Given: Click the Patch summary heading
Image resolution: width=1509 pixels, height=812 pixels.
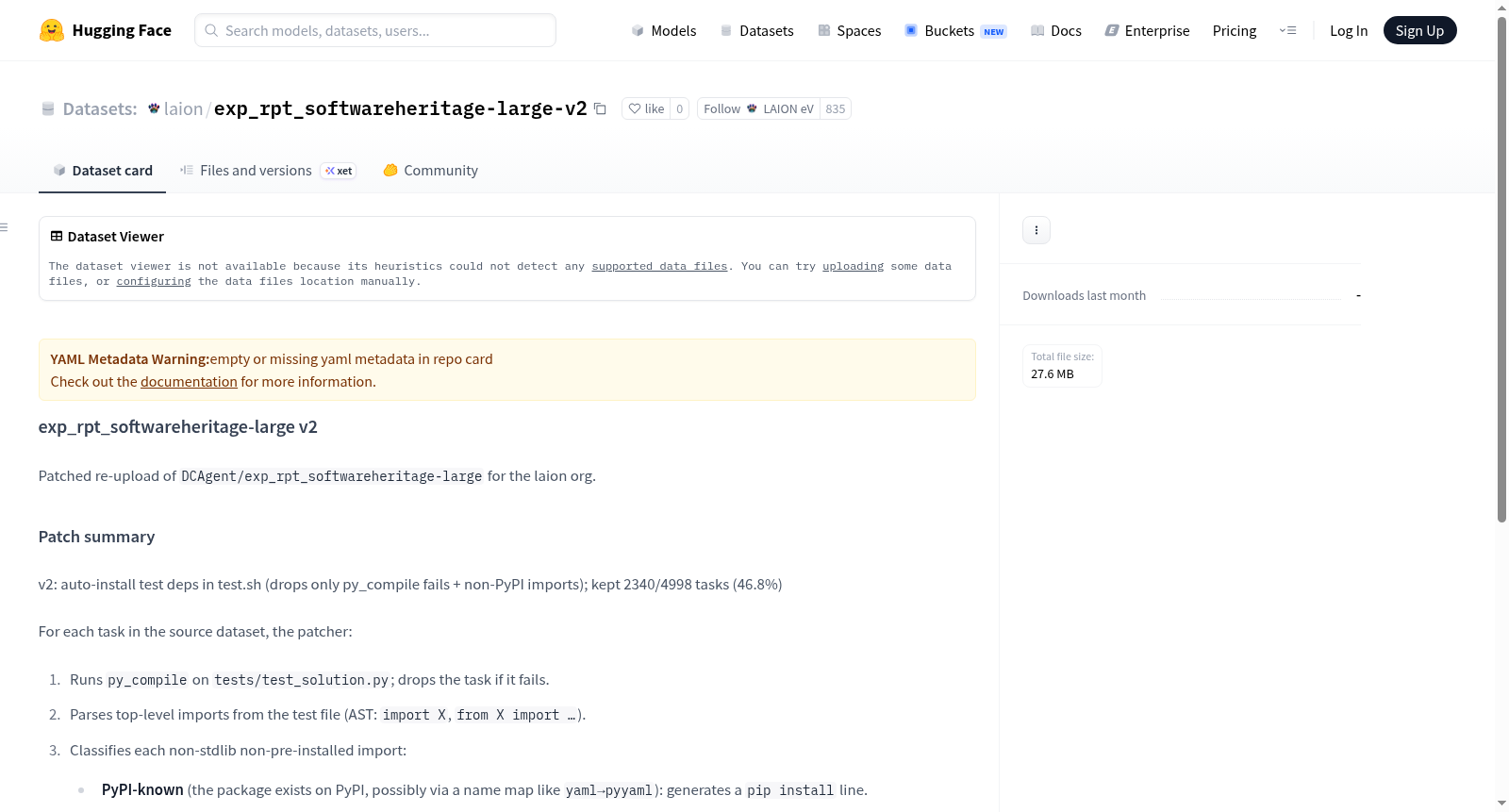Looking at the screenshot, I should point(96,537).
